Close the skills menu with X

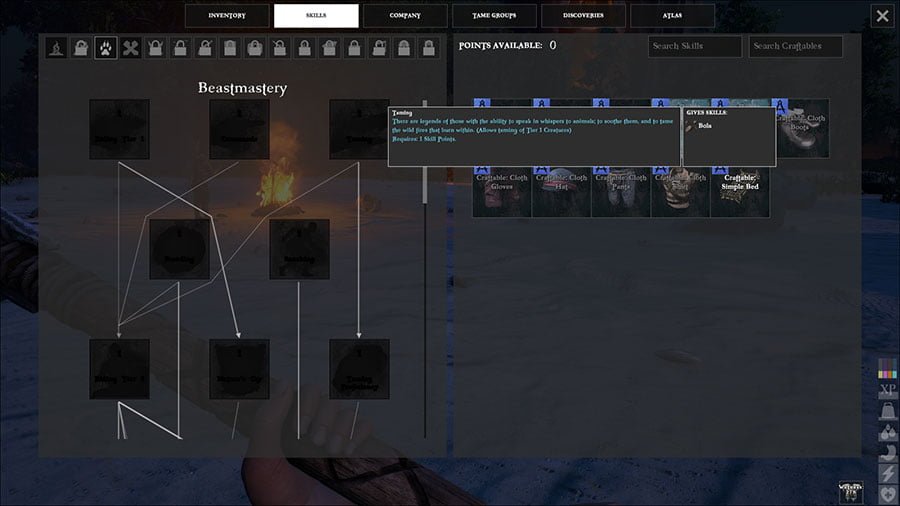(881, 16)
